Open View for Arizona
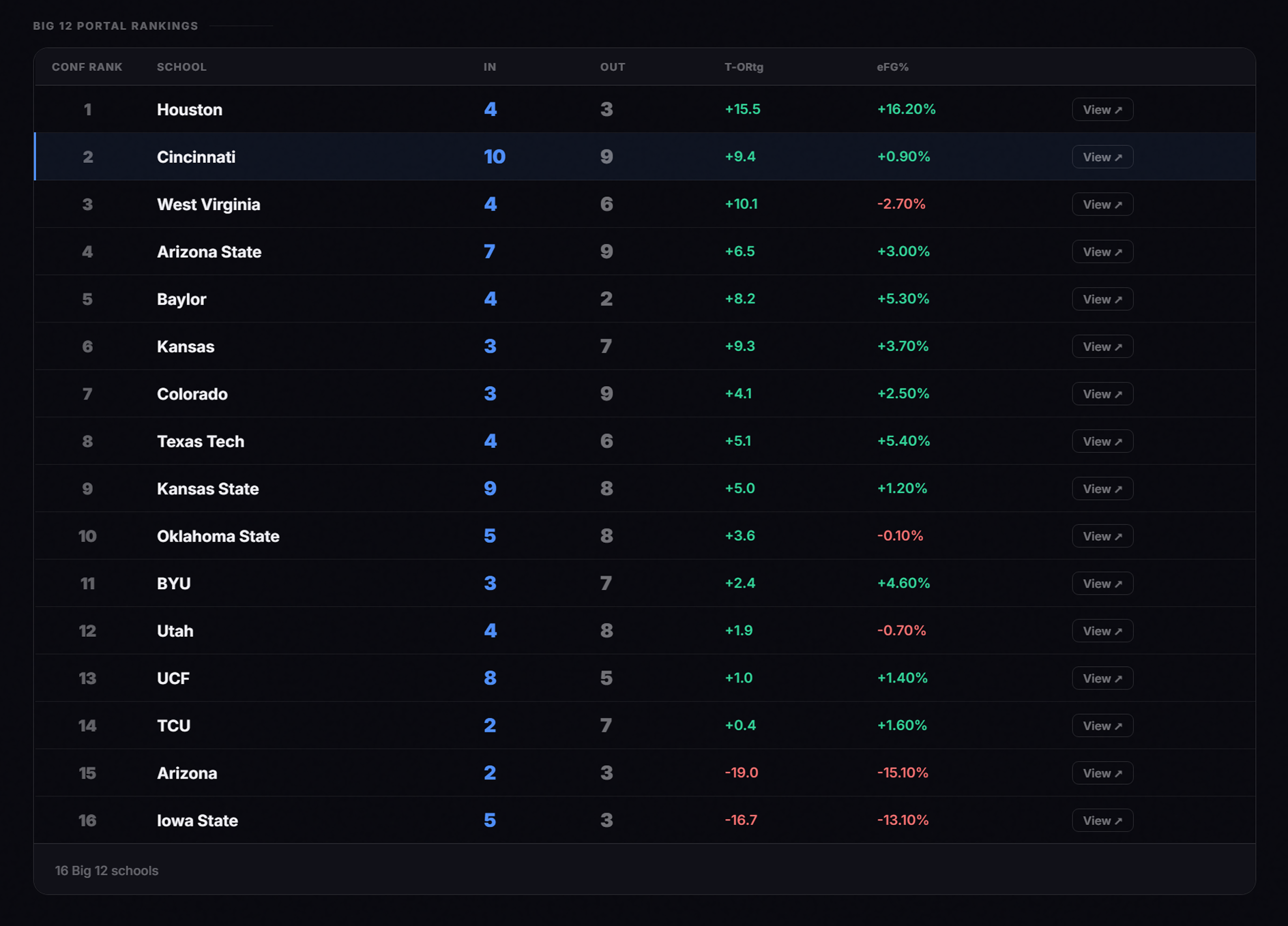Viewport: 1288px width, 926px height. click(1102, 773)
